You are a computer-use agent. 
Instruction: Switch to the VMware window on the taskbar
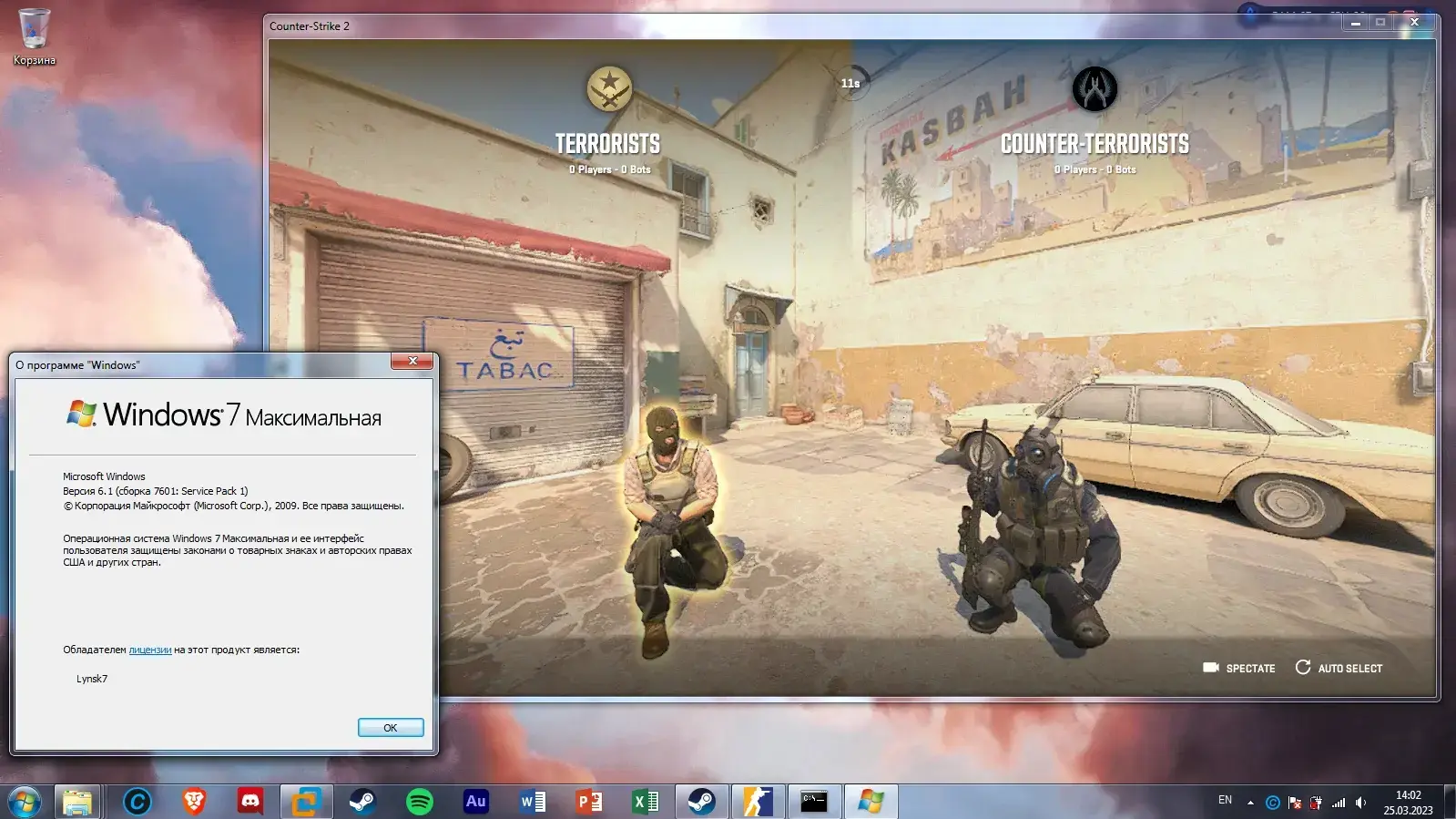[x=306, y=802]
